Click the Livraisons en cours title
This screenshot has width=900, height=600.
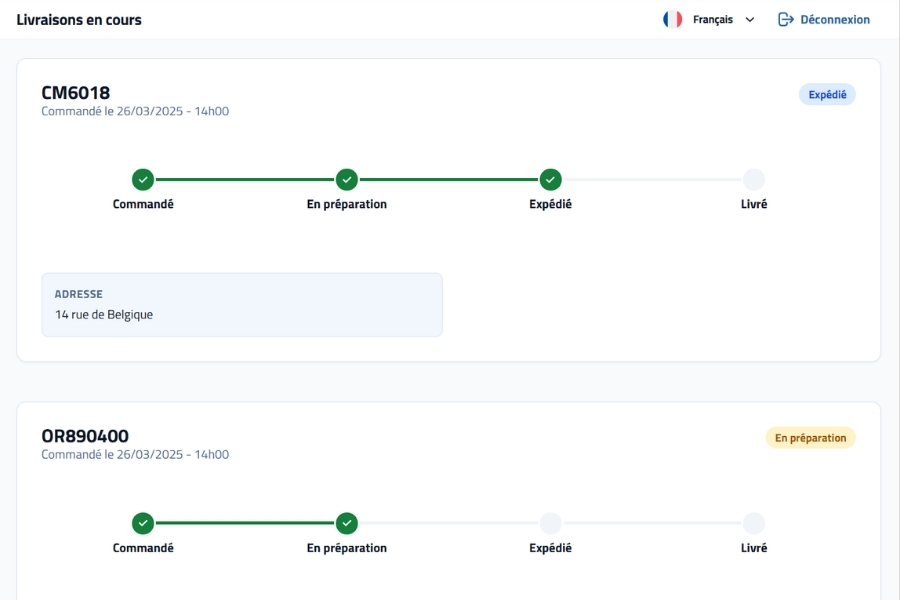pos(79,20)
